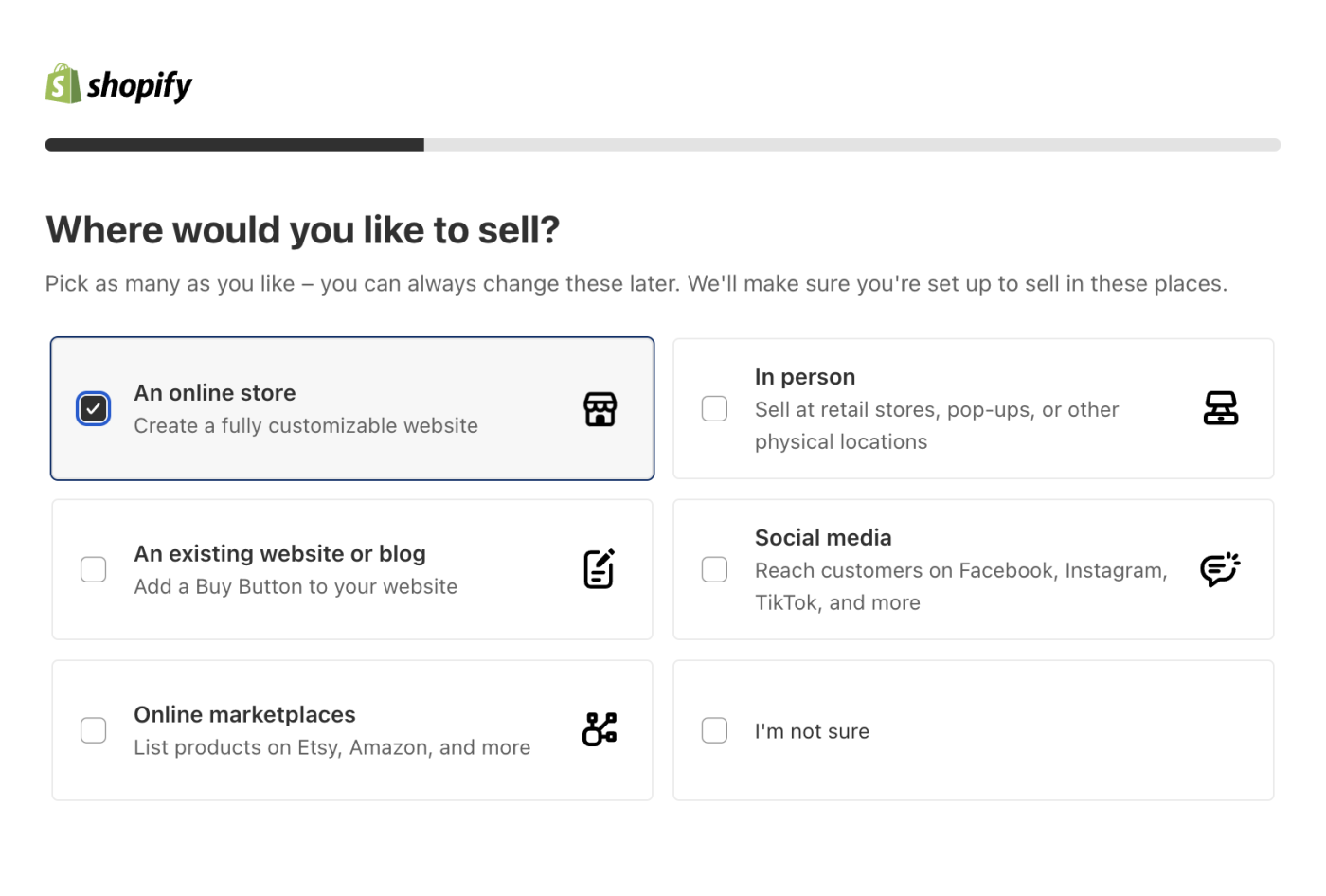Image resolution: width=1326 pixels, height=896 pixels.
Task: Click the shopify wordmark text
Action: pos(139,86)
